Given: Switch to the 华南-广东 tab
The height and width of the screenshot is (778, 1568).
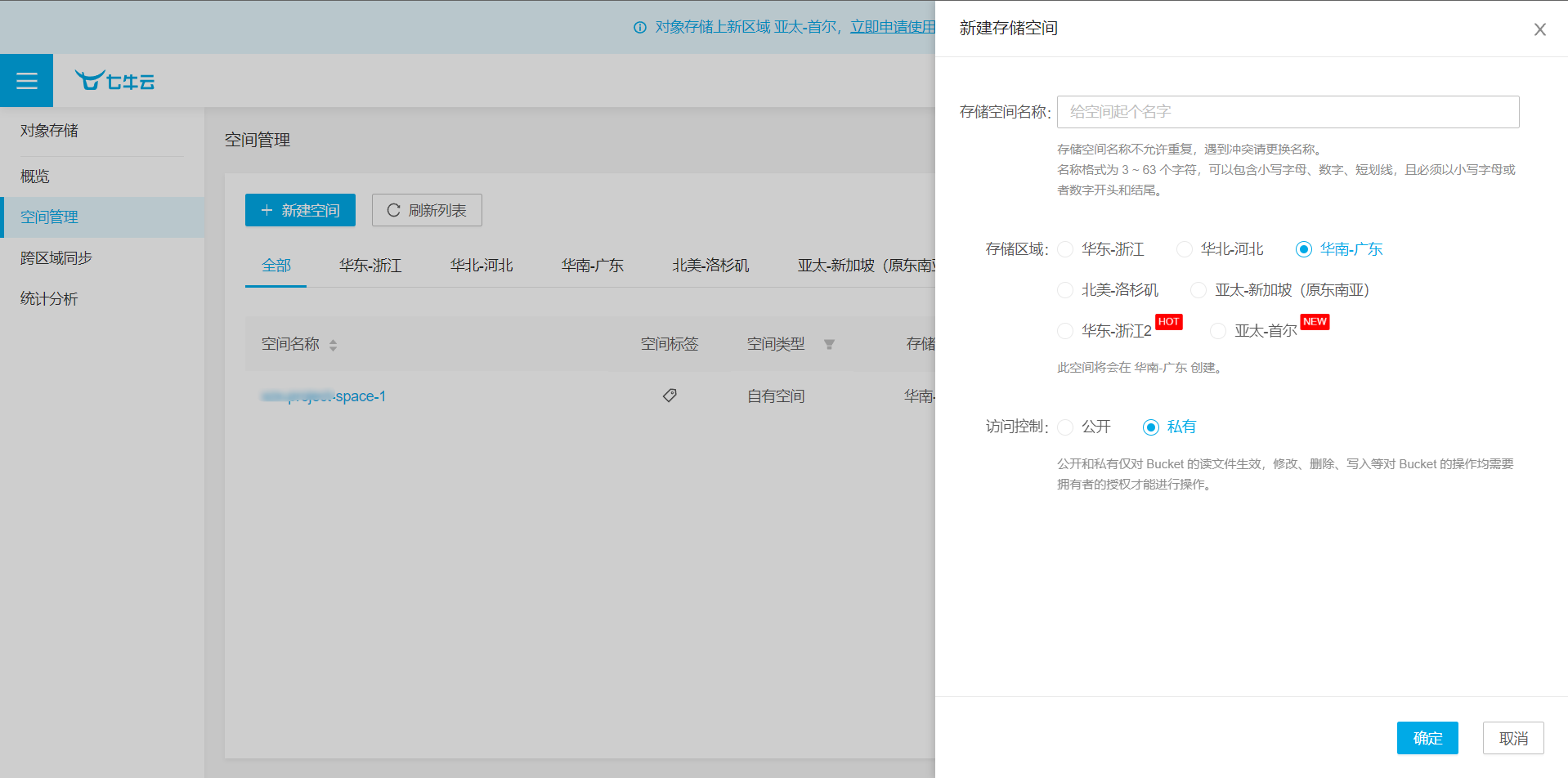Looking at the screenshot, I should point(593,266).
